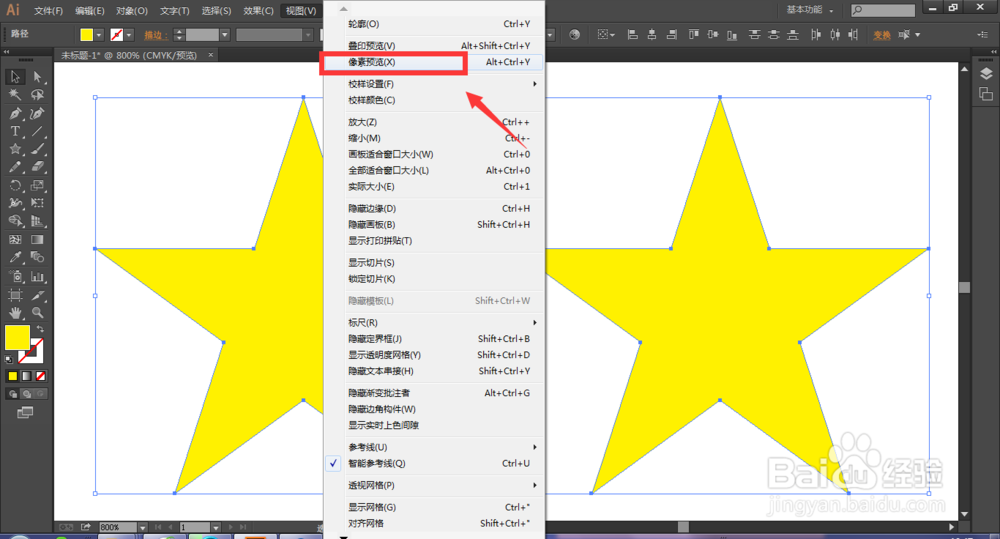Open stroke weight dropdown arrow
This screenshot has height=539, width=1000.
tap(224, 34)
